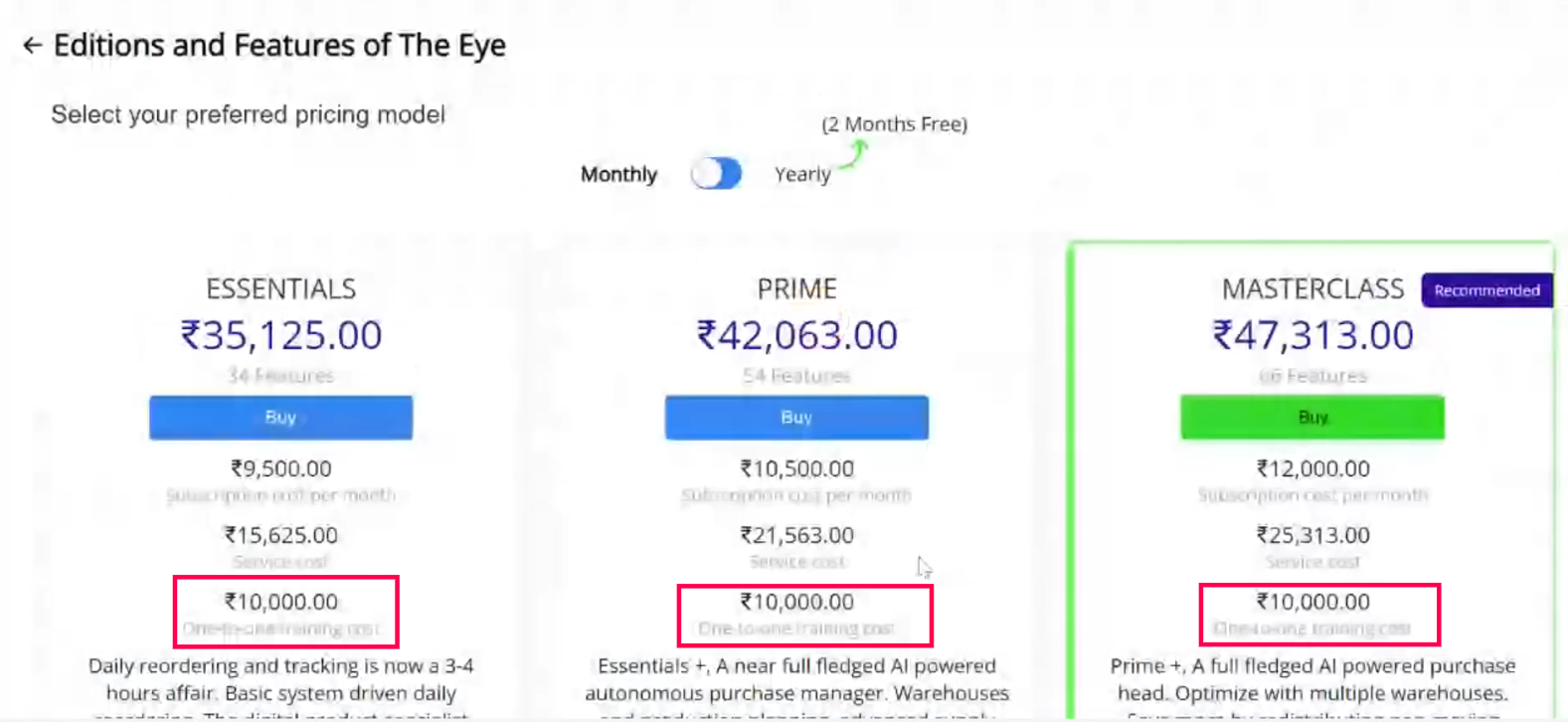The image size is (1568, 722).
Task: Select the Monthly pricing label
Action: pyautogui.click(x=618, y=174)
